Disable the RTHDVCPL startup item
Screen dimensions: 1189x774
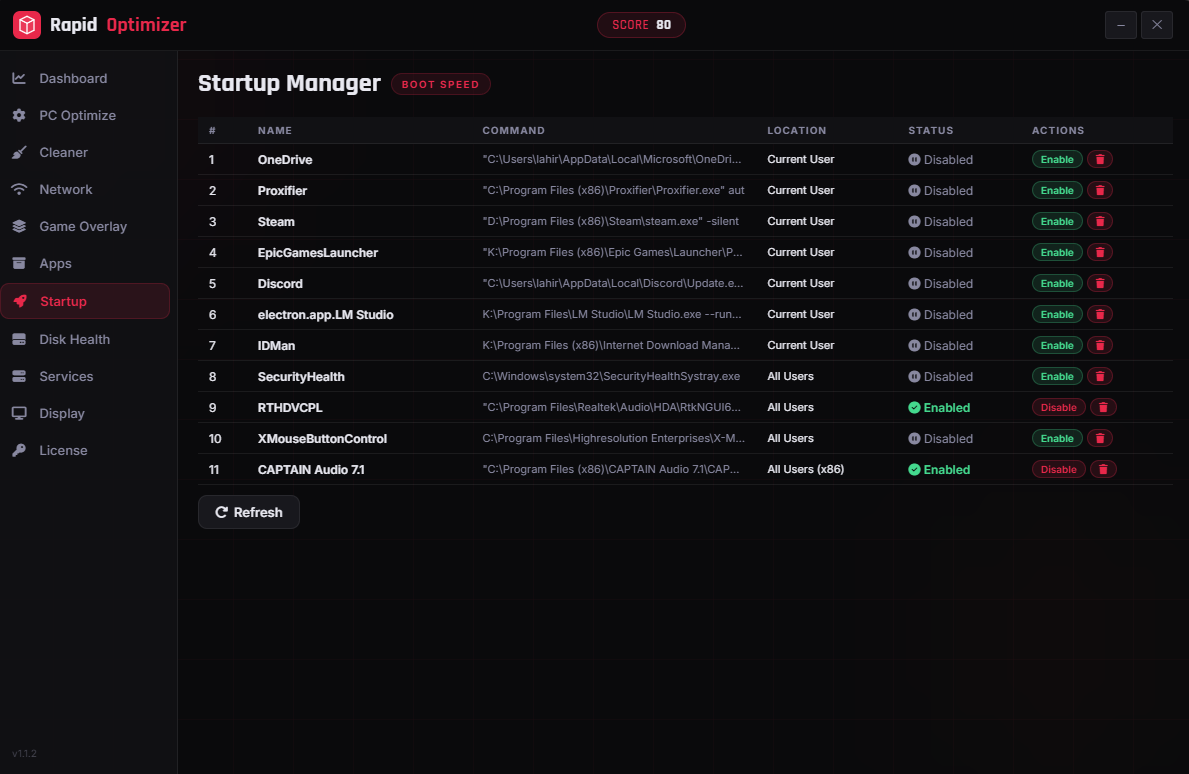[x=1059, y=408]
